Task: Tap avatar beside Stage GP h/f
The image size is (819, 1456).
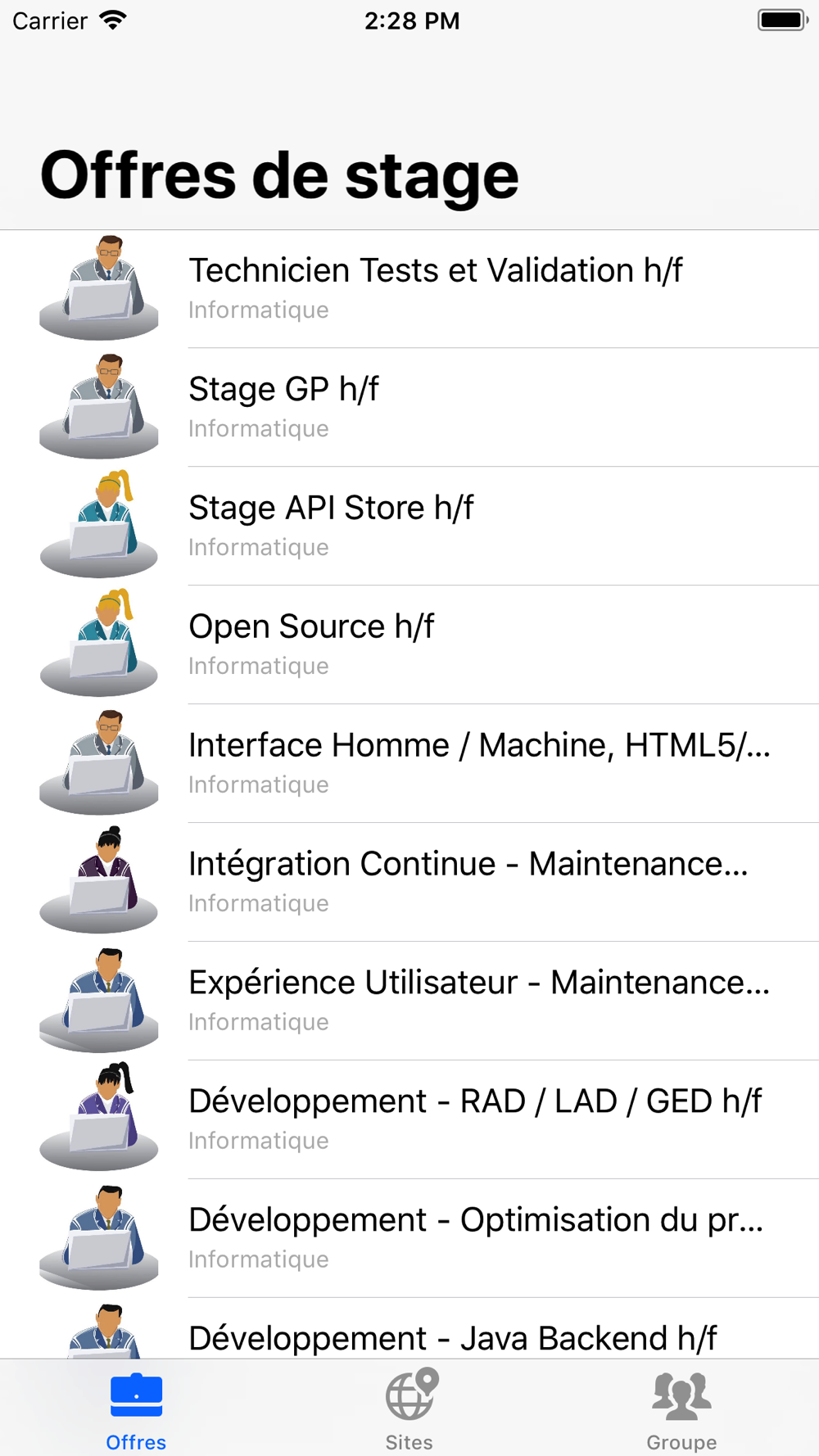Action: pos(99,407)
